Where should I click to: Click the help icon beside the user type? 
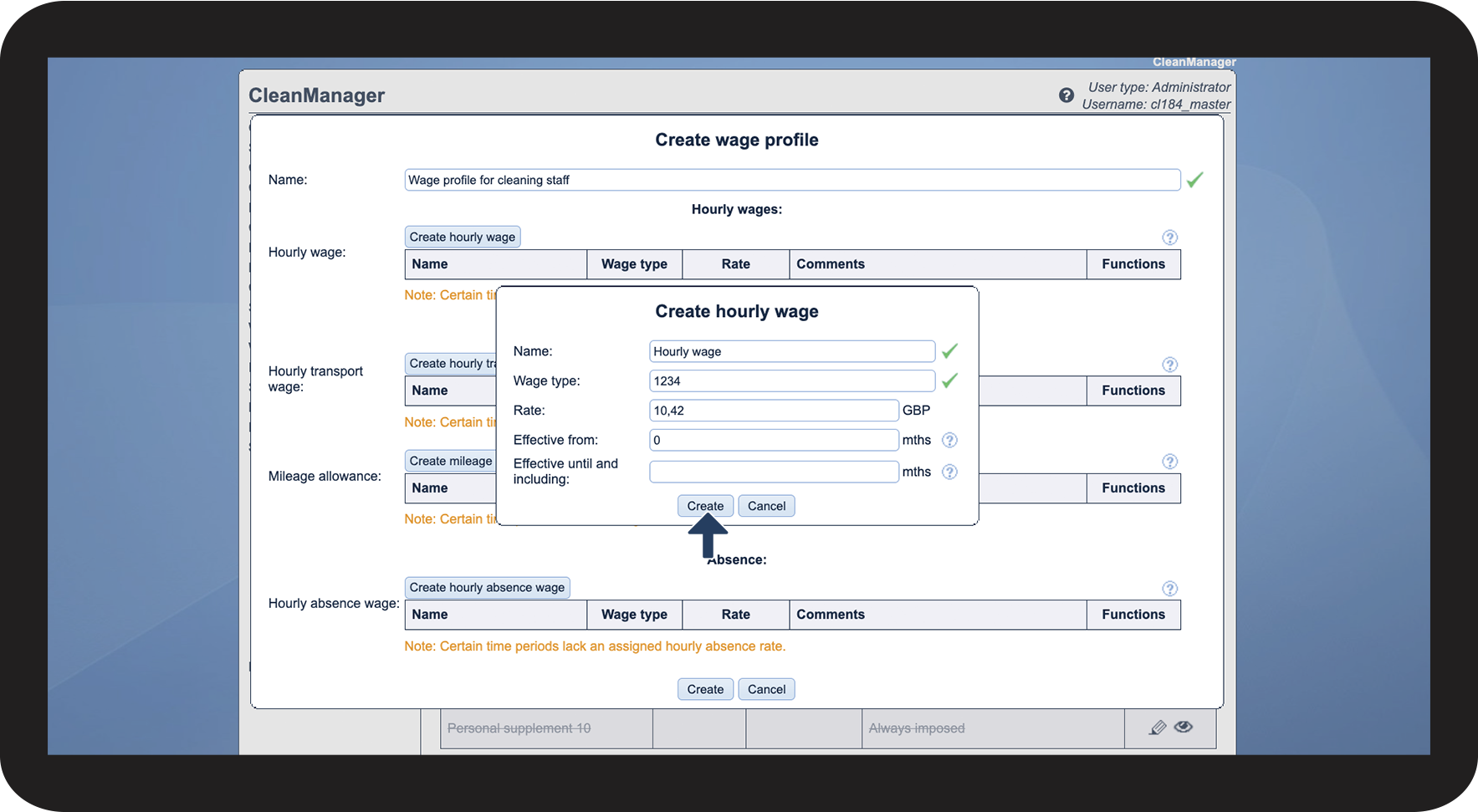click(1066, 95)
